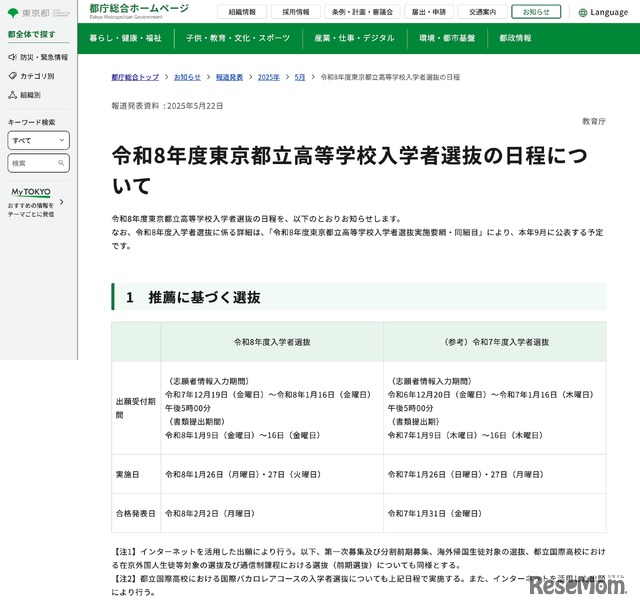Viewport: 640px width, 608px height.
Task: Expand the My TOKYO chevron arrow
Action: (x=62, y=202)
